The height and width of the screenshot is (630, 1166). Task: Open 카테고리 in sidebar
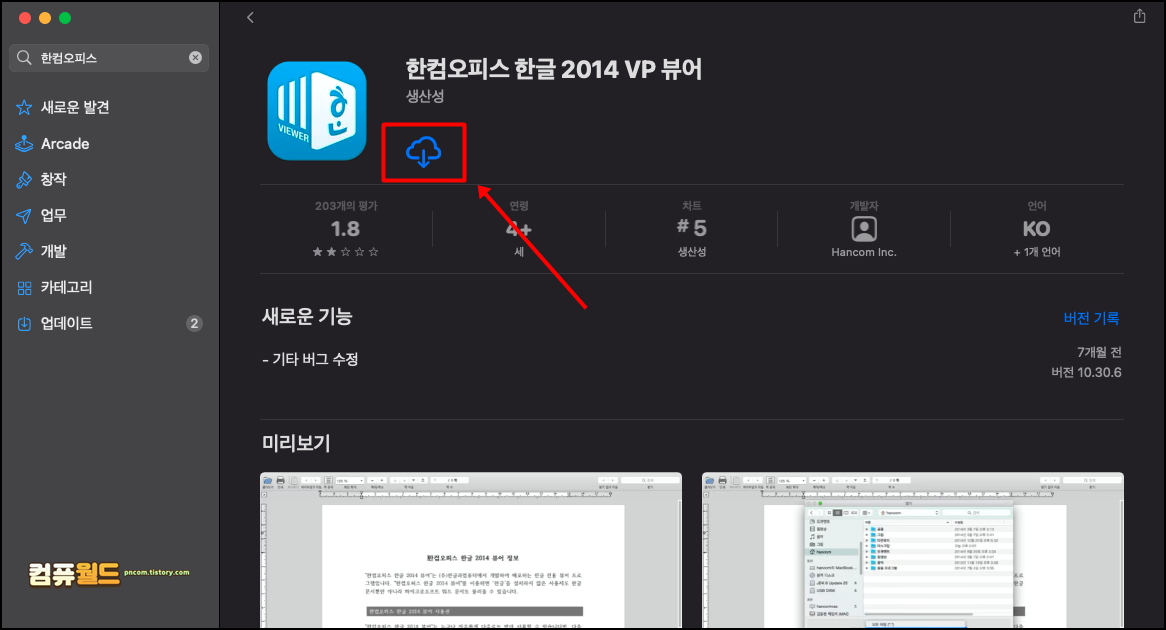(66, 287)
